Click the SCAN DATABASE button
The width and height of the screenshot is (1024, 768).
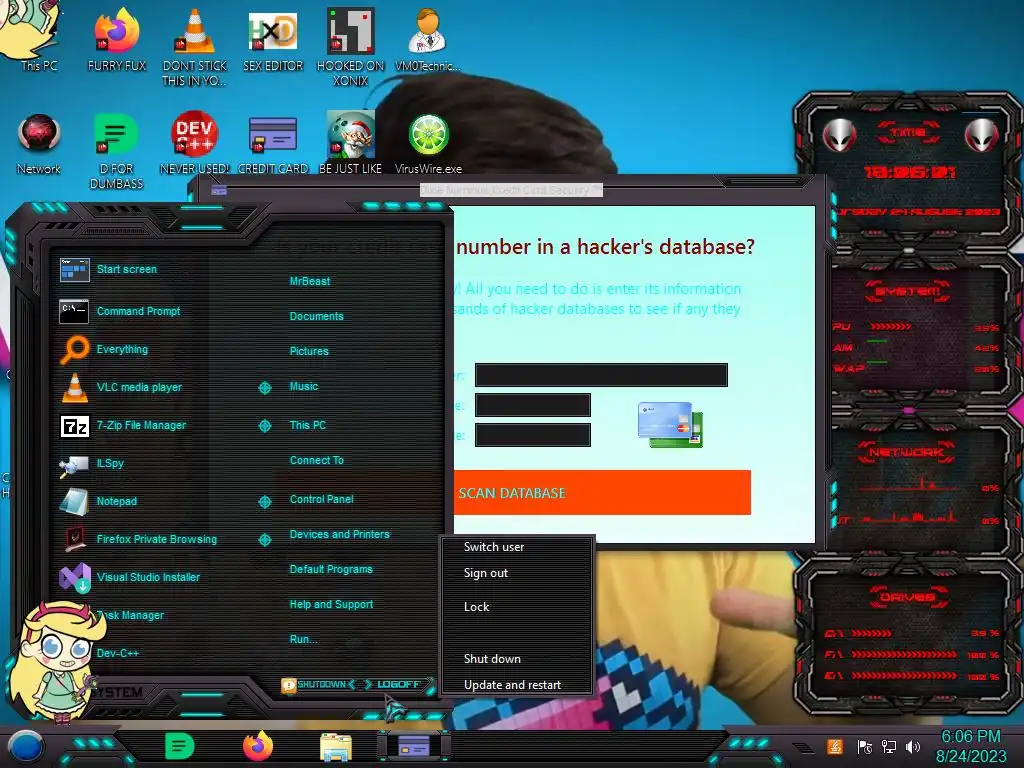pyautogui.click(x=601, y=493)
